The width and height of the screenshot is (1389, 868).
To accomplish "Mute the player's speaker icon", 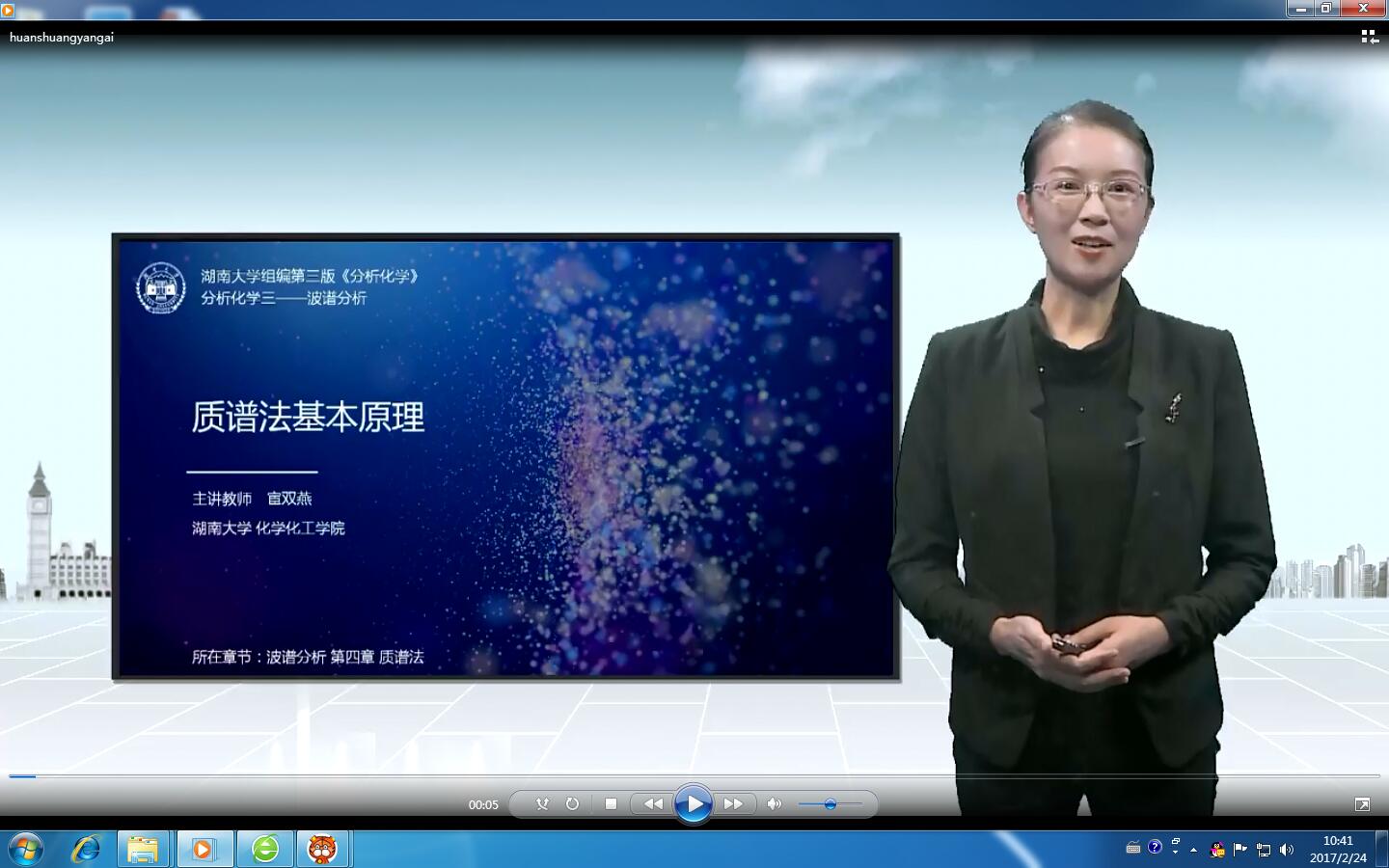I will click(774, 803).
